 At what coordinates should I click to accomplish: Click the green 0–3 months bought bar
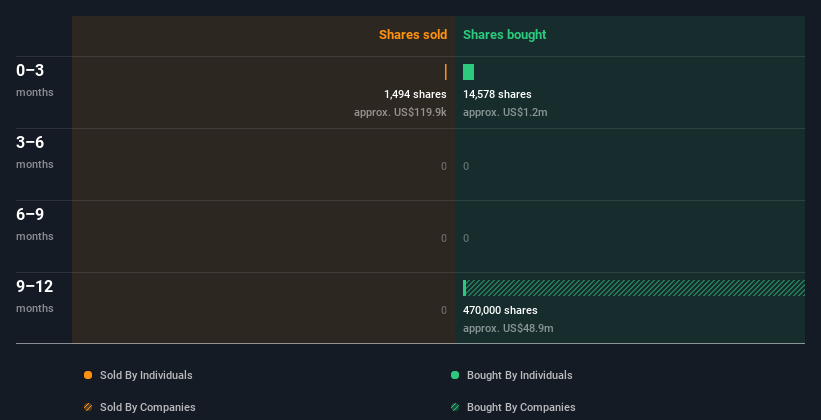(469, 72)
